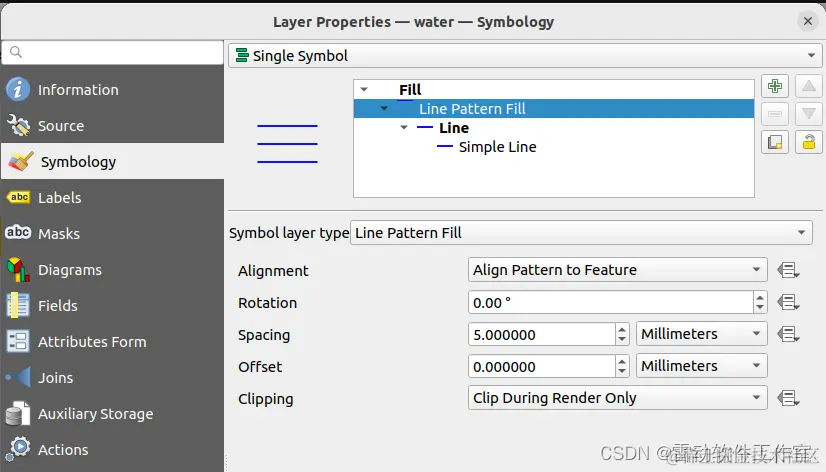Click the Information tab icon
This screenshot has width=826, height=472.
(x=18, y=90)
